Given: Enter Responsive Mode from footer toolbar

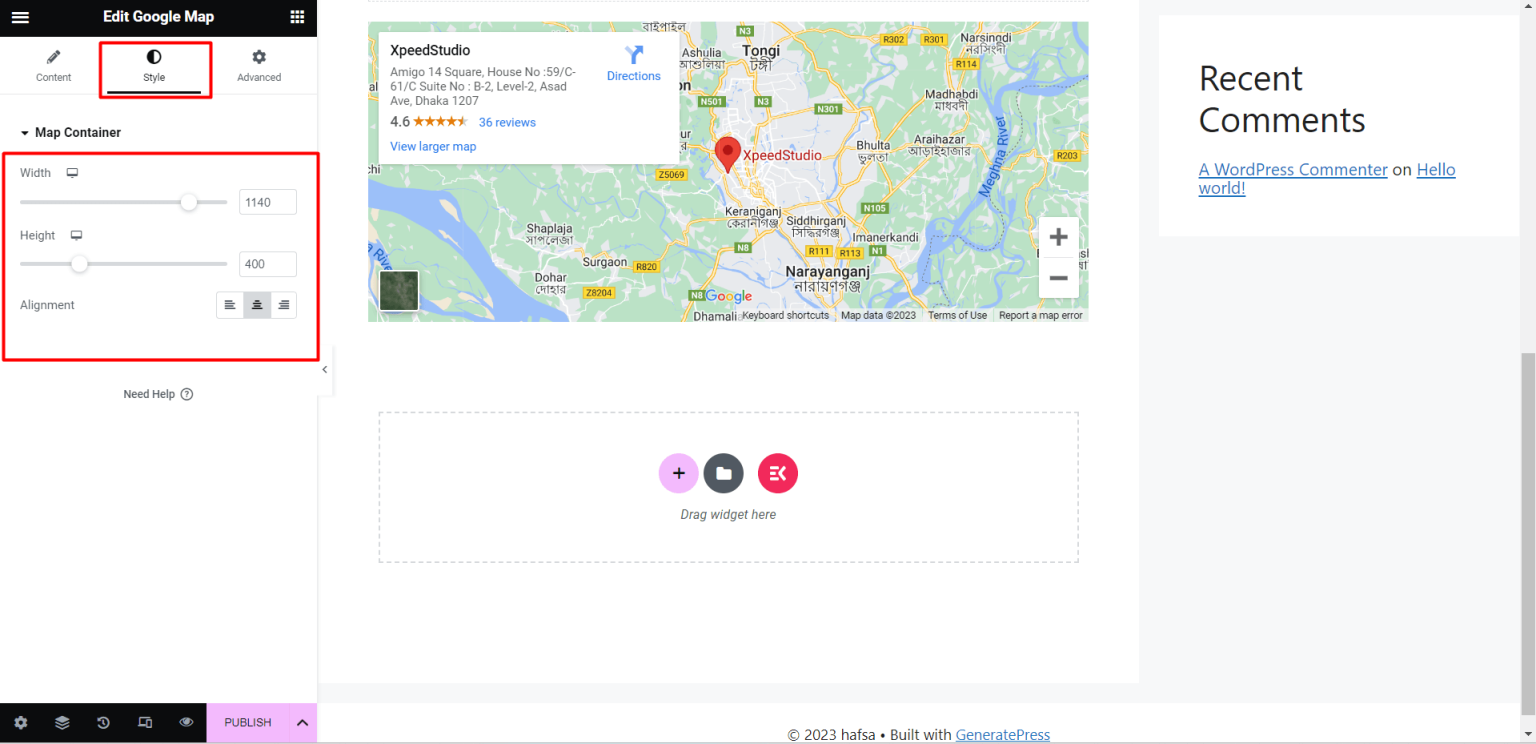Looking at the screenshot, I should [145, 722].
